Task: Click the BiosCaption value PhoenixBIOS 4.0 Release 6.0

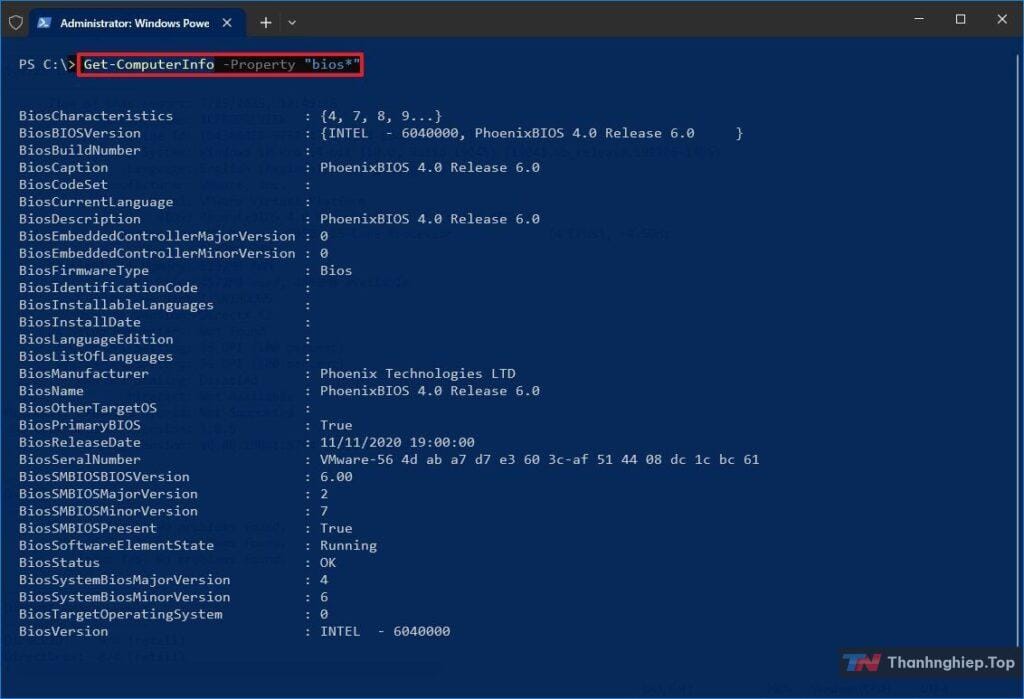Action: [430, 167]
